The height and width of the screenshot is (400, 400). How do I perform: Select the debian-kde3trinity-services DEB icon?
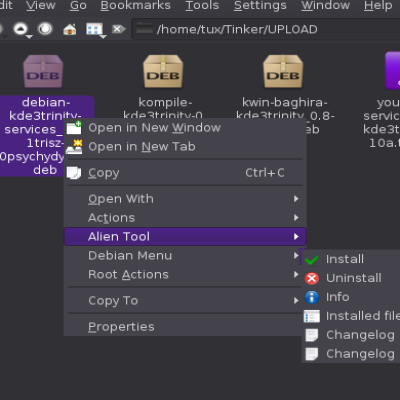[x=43, y=71]
